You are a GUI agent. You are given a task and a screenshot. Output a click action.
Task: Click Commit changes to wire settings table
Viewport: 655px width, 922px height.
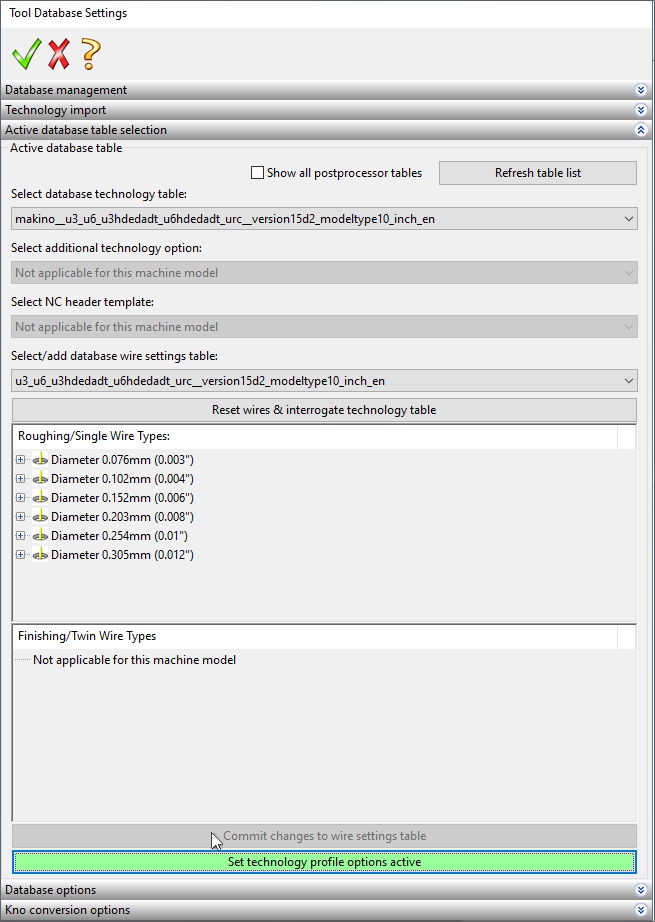click(324, 836)
